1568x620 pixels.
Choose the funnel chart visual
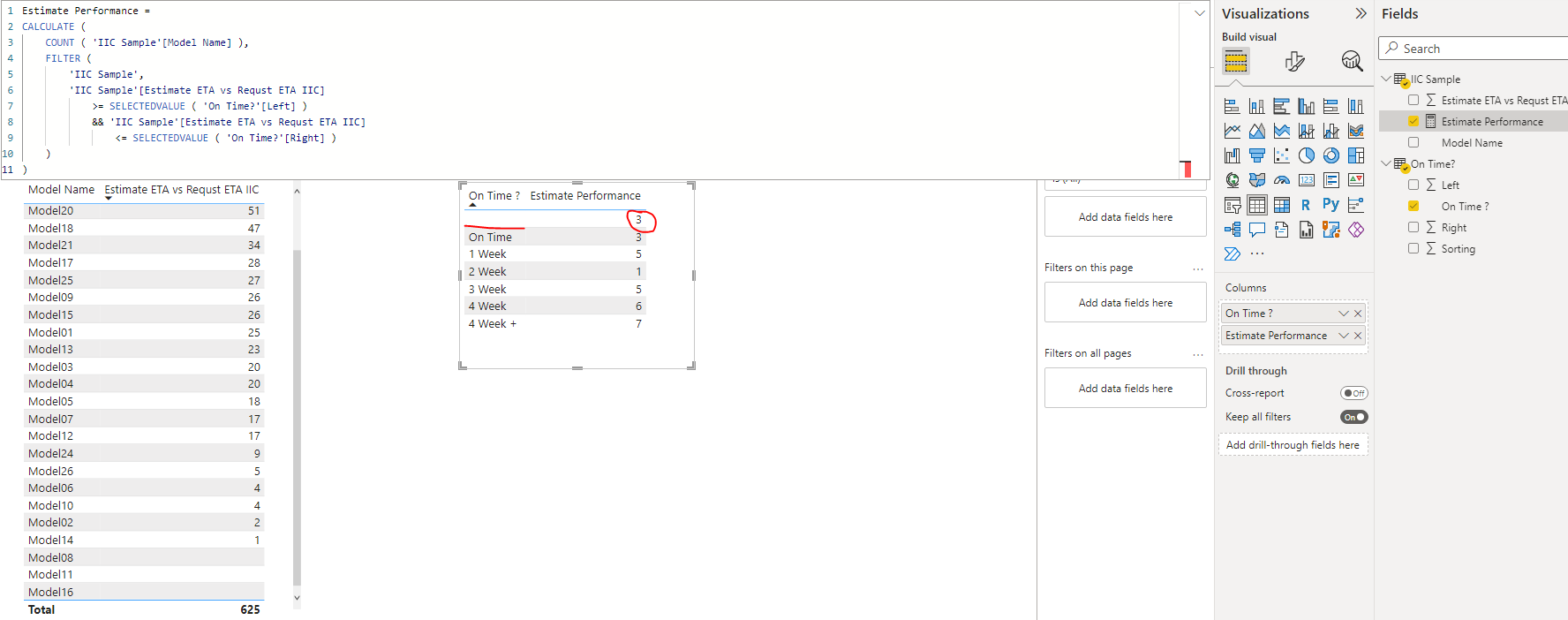(1257, 156)
